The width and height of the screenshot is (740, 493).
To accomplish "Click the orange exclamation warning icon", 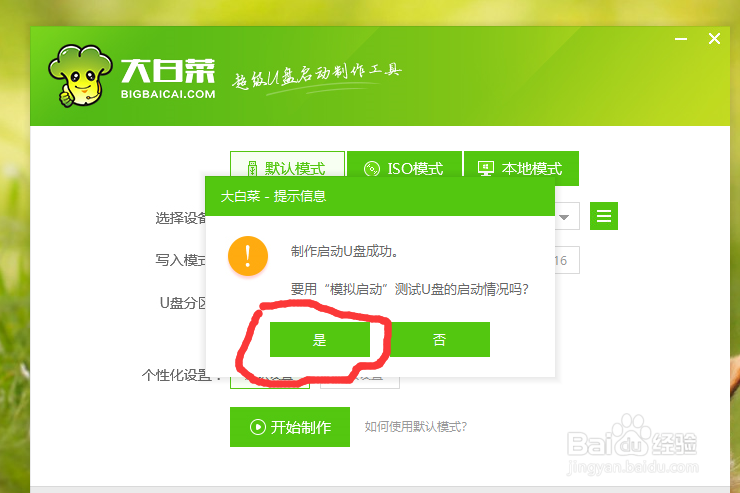I will (248, 256).
